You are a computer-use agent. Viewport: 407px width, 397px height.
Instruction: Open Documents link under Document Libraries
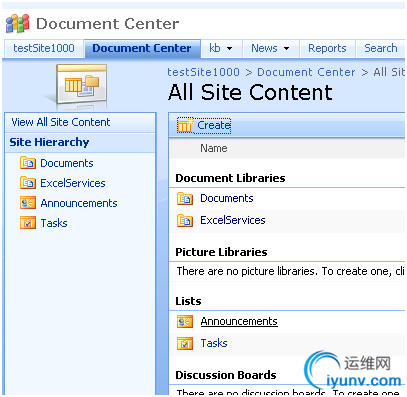pyautogui.click(x=227, y=198)
